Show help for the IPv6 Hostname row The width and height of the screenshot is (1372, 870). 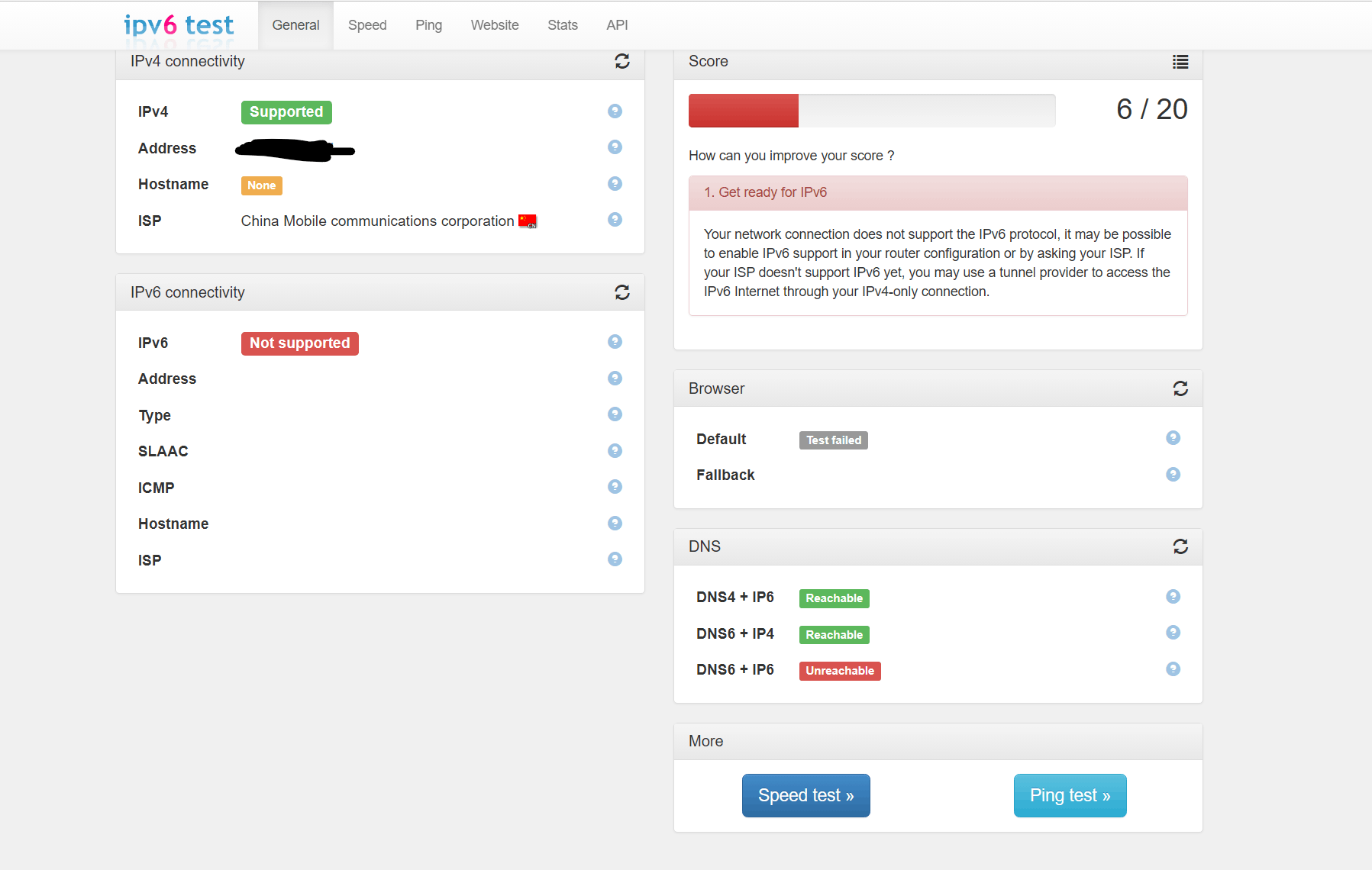point(615,523)
